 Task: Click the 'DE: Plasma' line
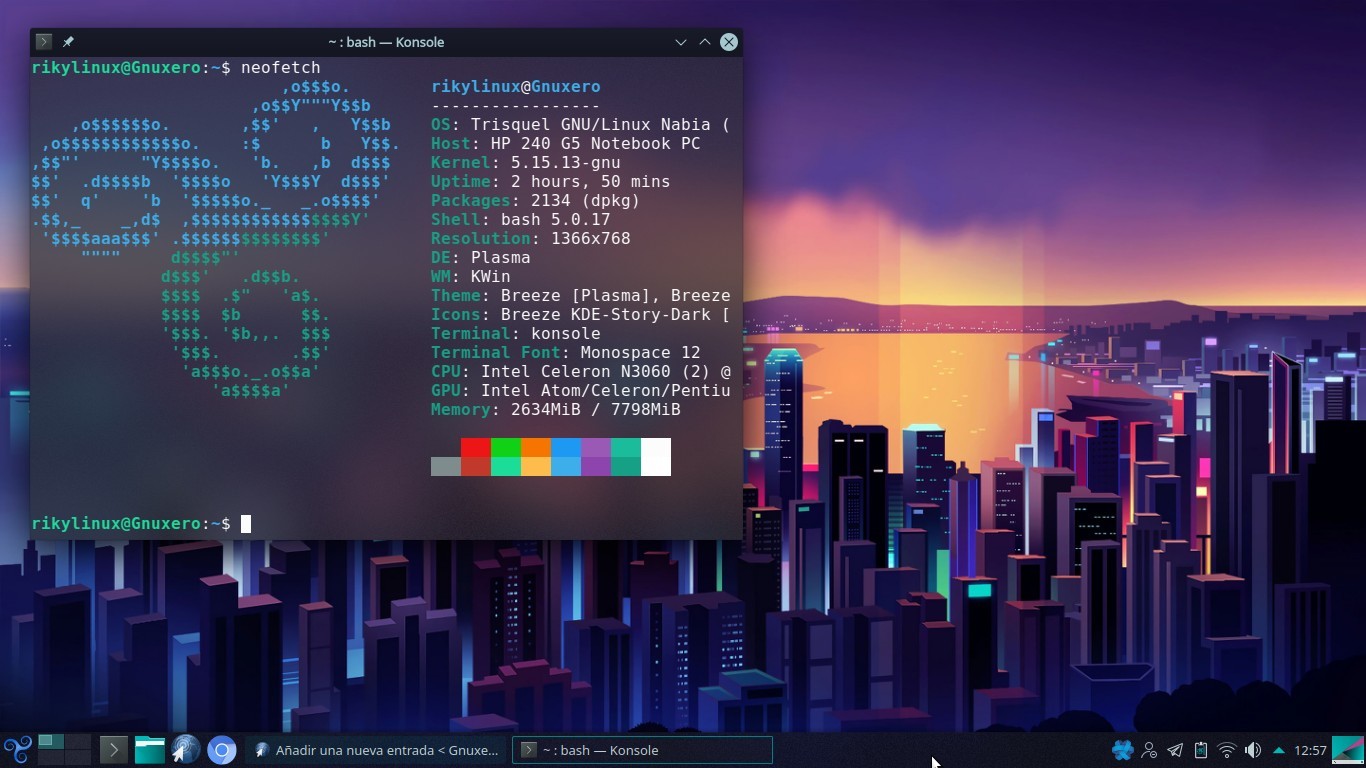coord(481,258)
